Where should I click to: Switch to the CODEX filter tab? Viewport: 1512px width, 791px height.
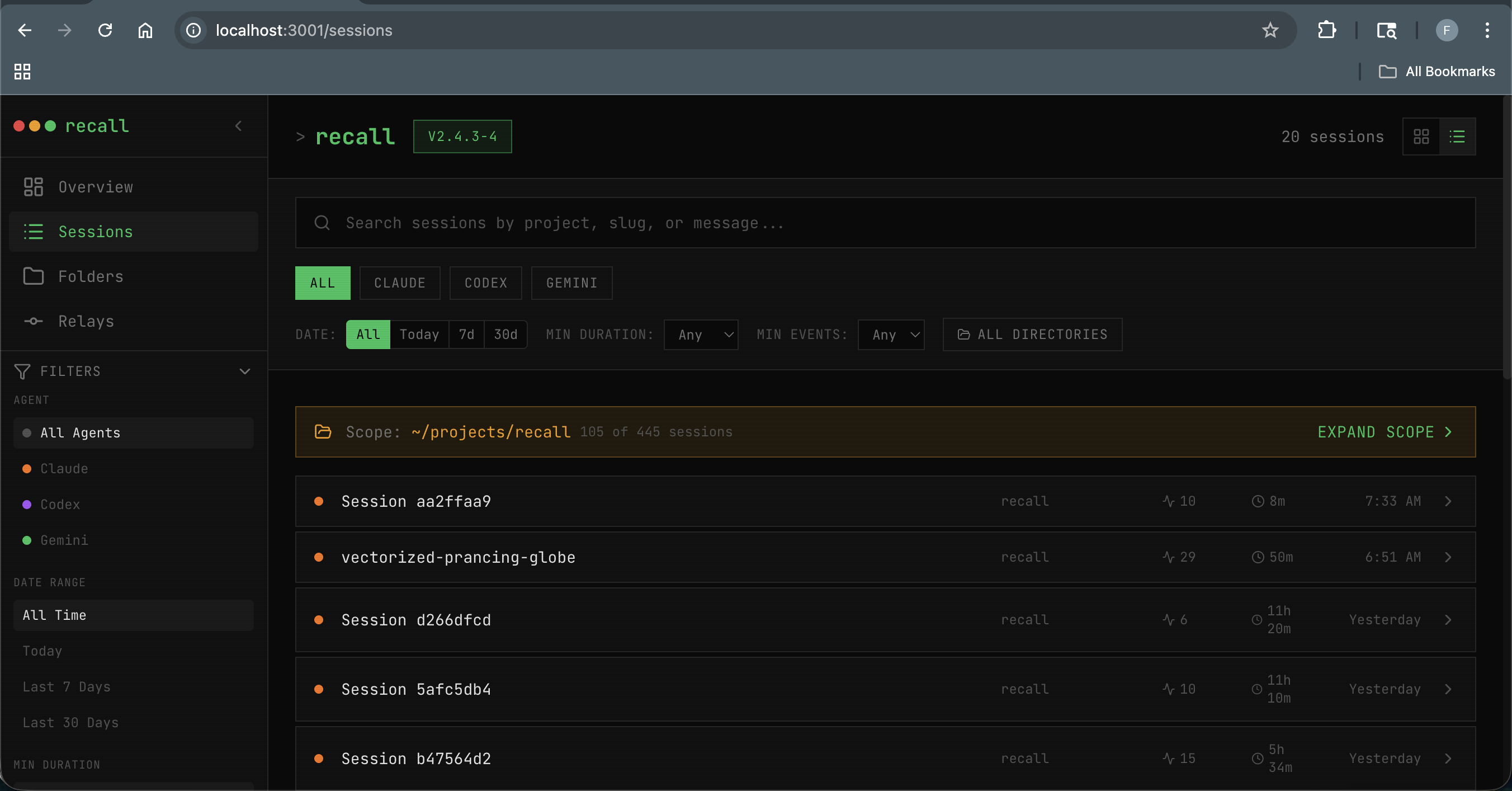coord(485,282)
